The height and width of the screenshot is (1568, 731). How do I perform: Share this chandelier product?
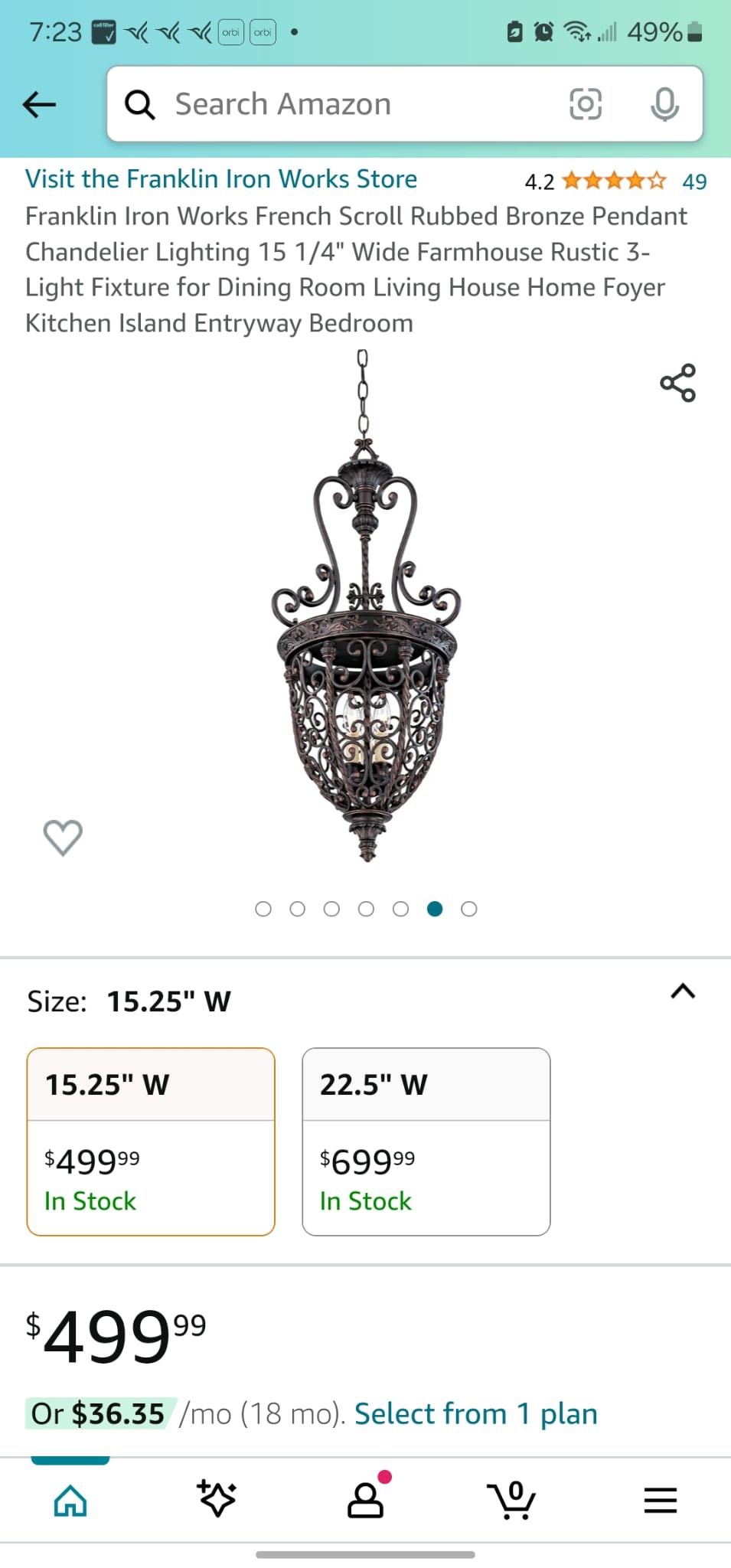click(x=677, y=383)
